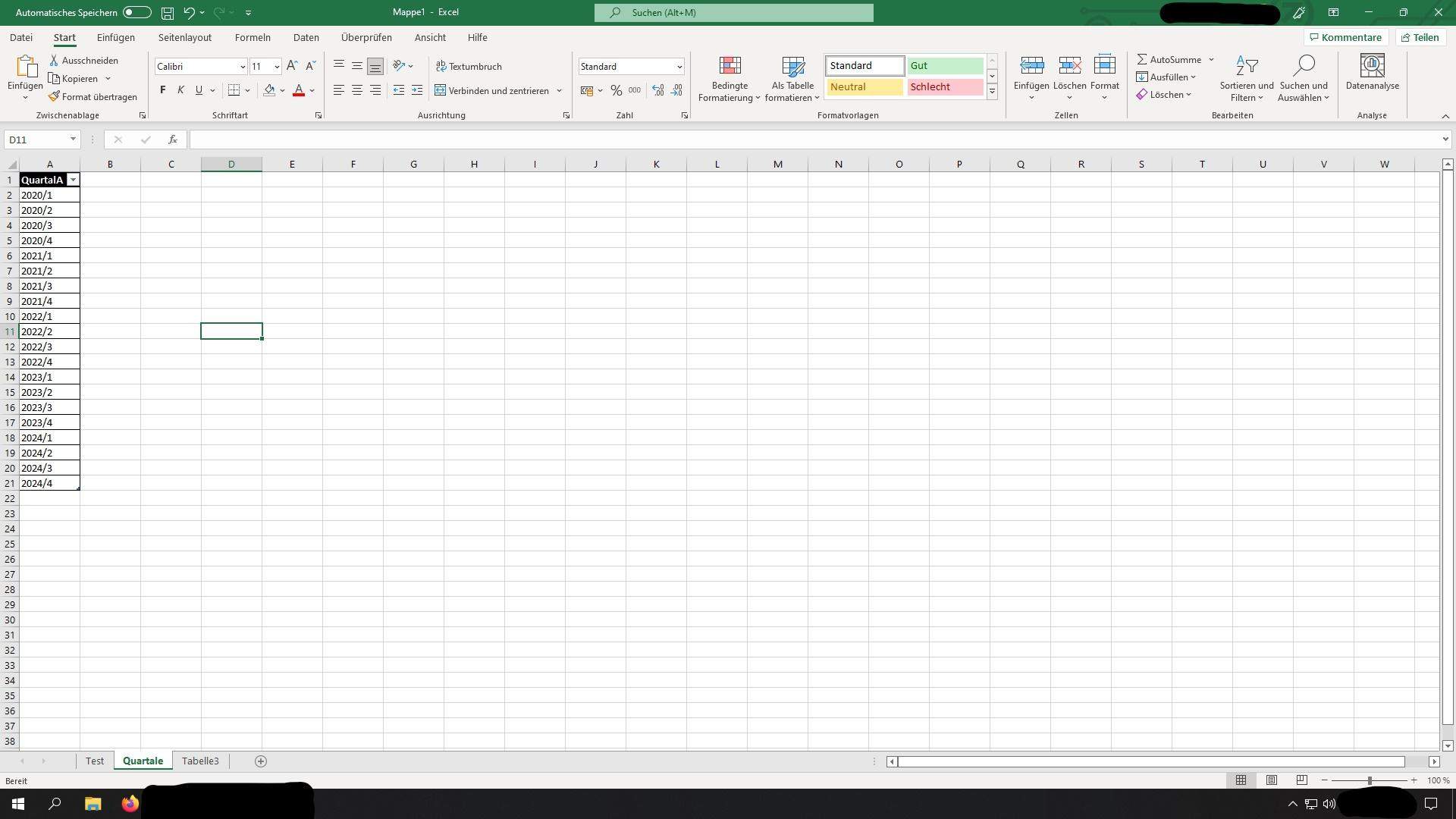The image size is (1456, 819).
Task: Click Format übertragen paintbrush
Action: tap(93, 96)
